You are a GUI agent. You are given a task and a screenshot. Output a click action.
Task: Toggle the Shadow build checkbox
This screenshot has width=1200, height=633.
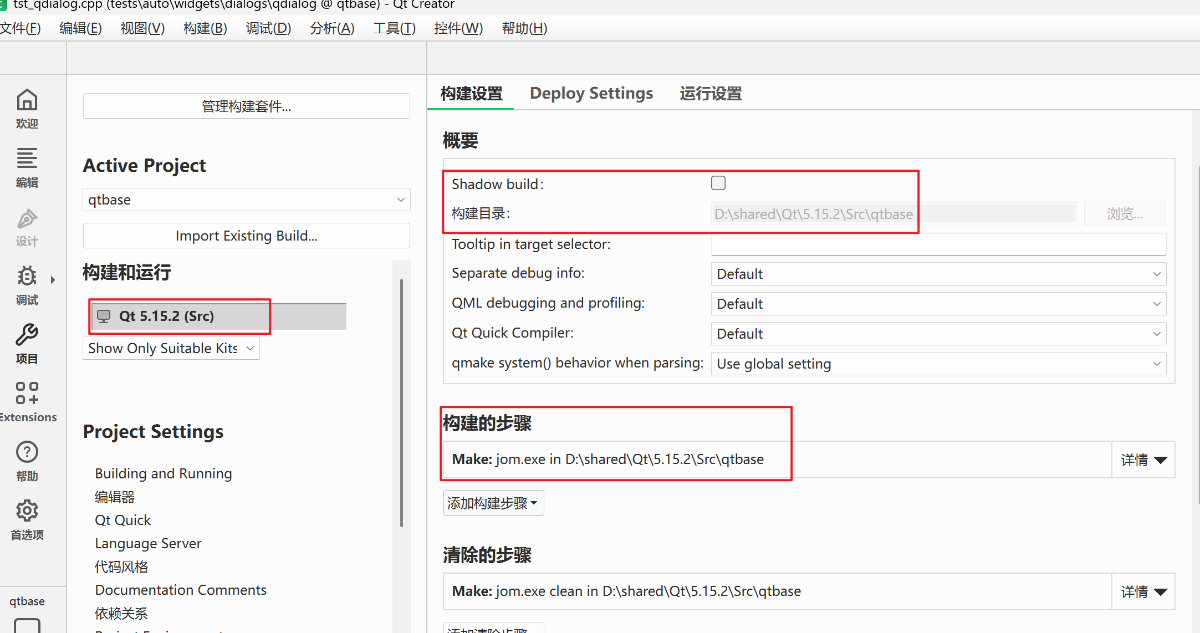tap(718, 183)
